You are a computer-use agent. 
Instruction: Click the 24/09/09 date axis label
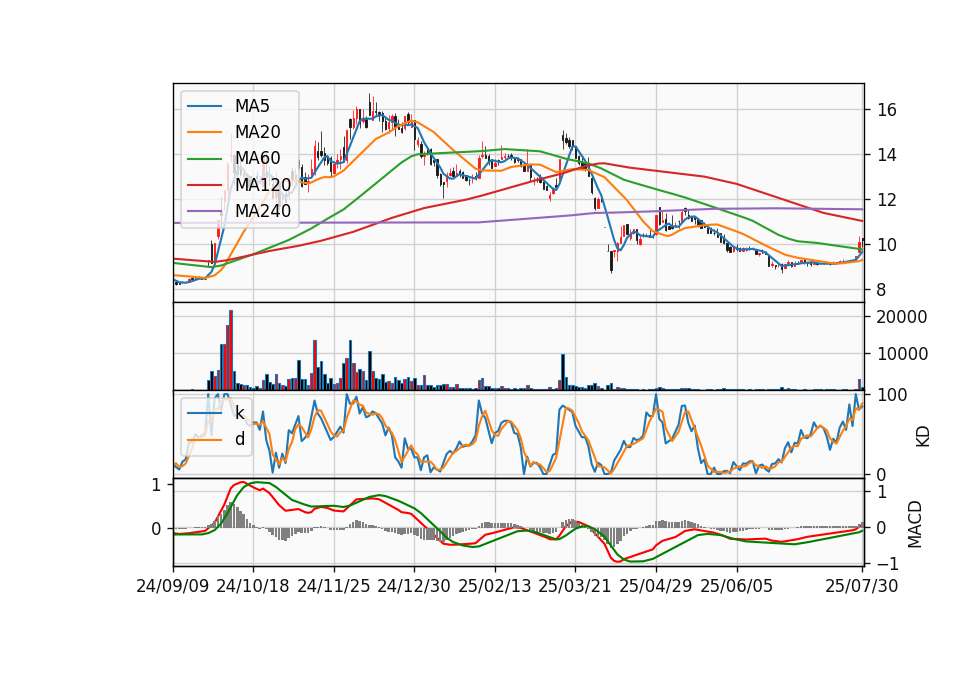tap(173, 586)
